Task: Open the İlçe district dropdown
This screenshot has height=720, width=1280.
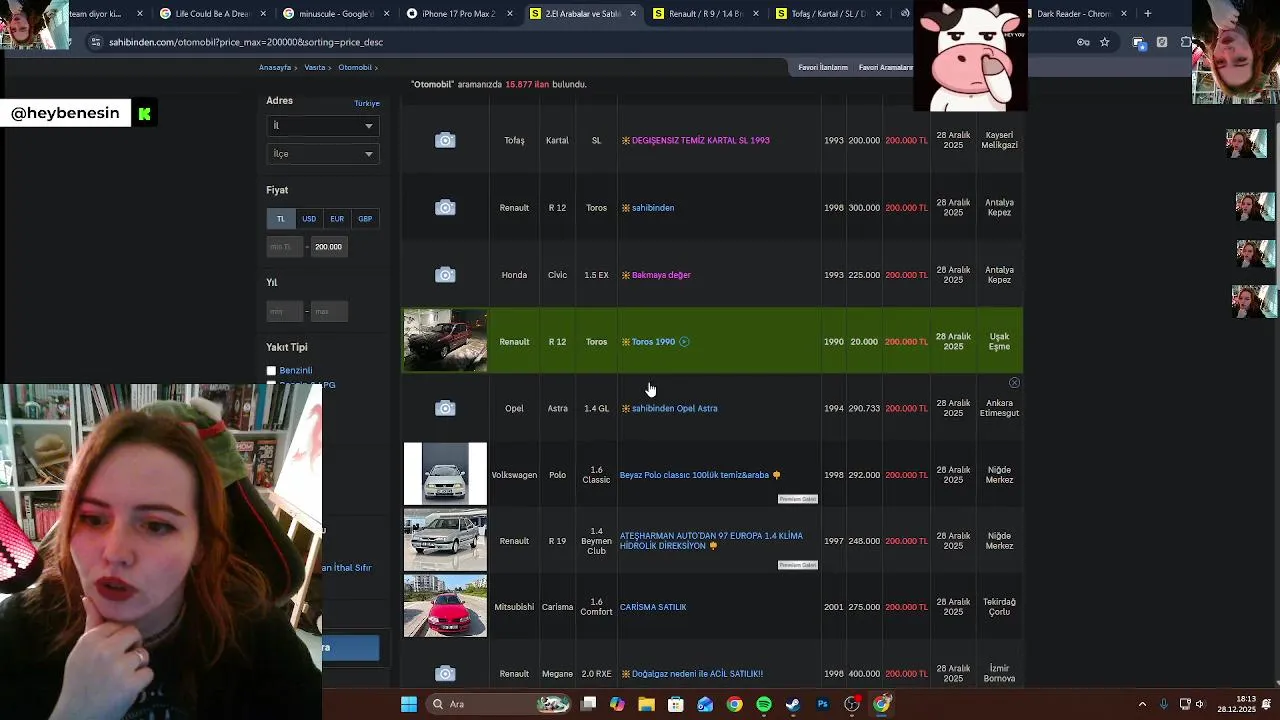Action: coord(322,154)
